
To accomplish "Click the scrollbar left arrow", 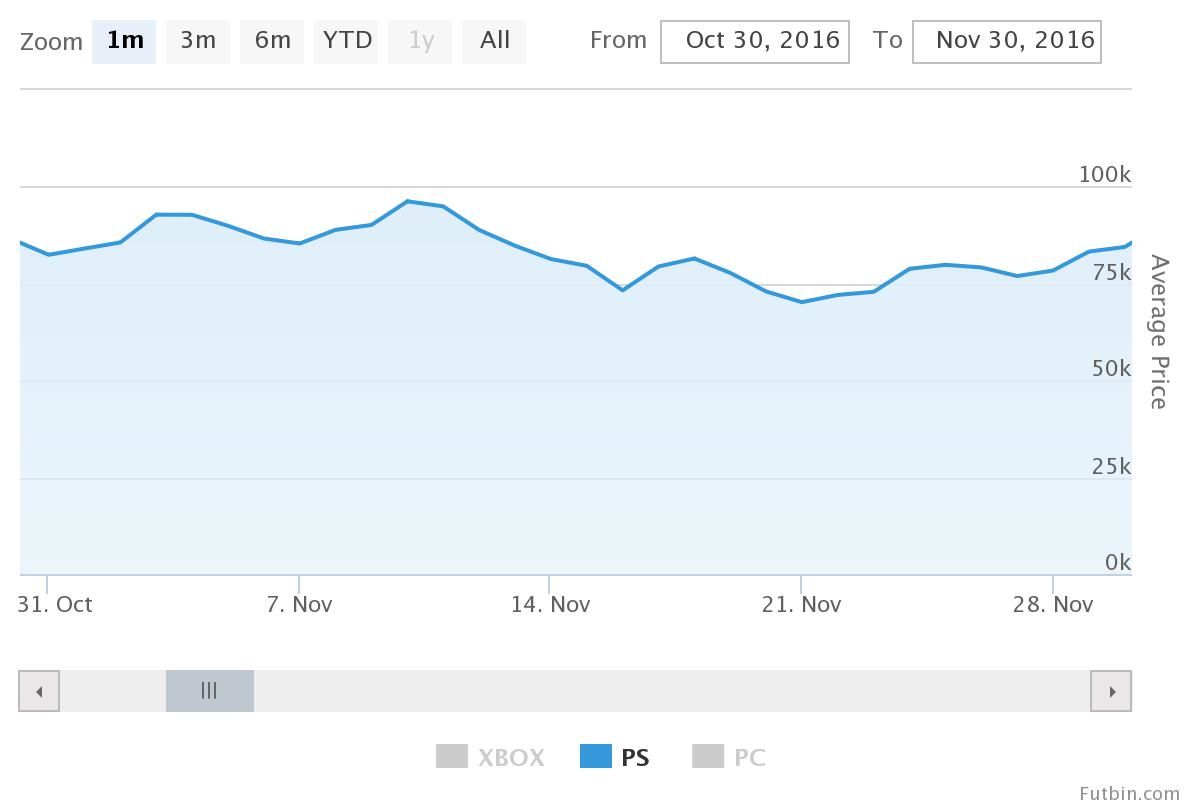I will (x=39, y=691).
